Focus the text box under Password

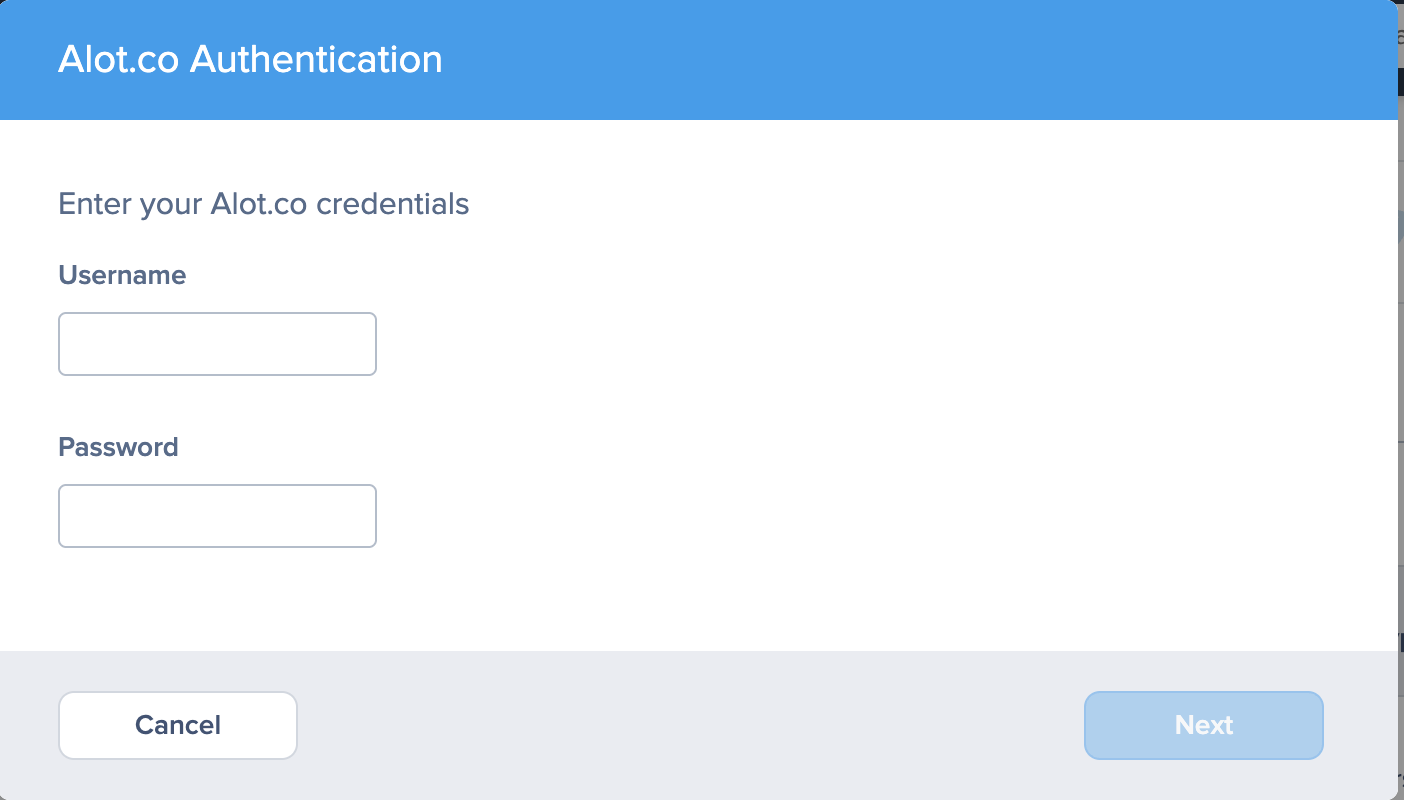click(x=217, y=516)
